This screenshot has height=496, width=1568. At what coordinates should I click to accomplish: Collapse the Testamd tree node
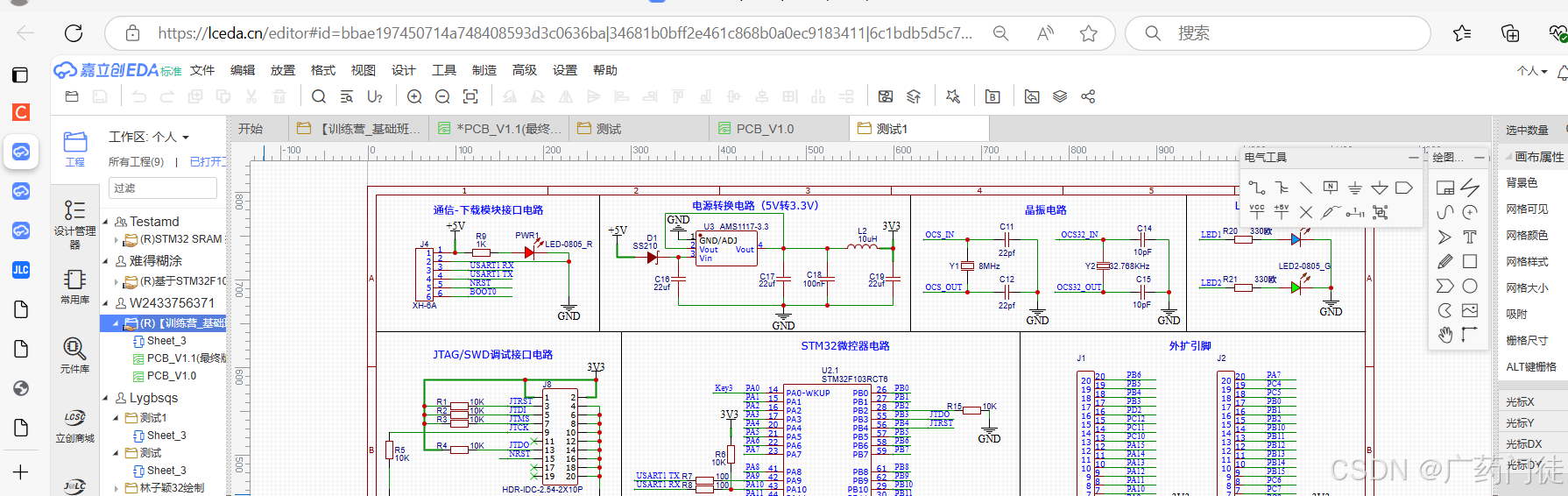106,223
